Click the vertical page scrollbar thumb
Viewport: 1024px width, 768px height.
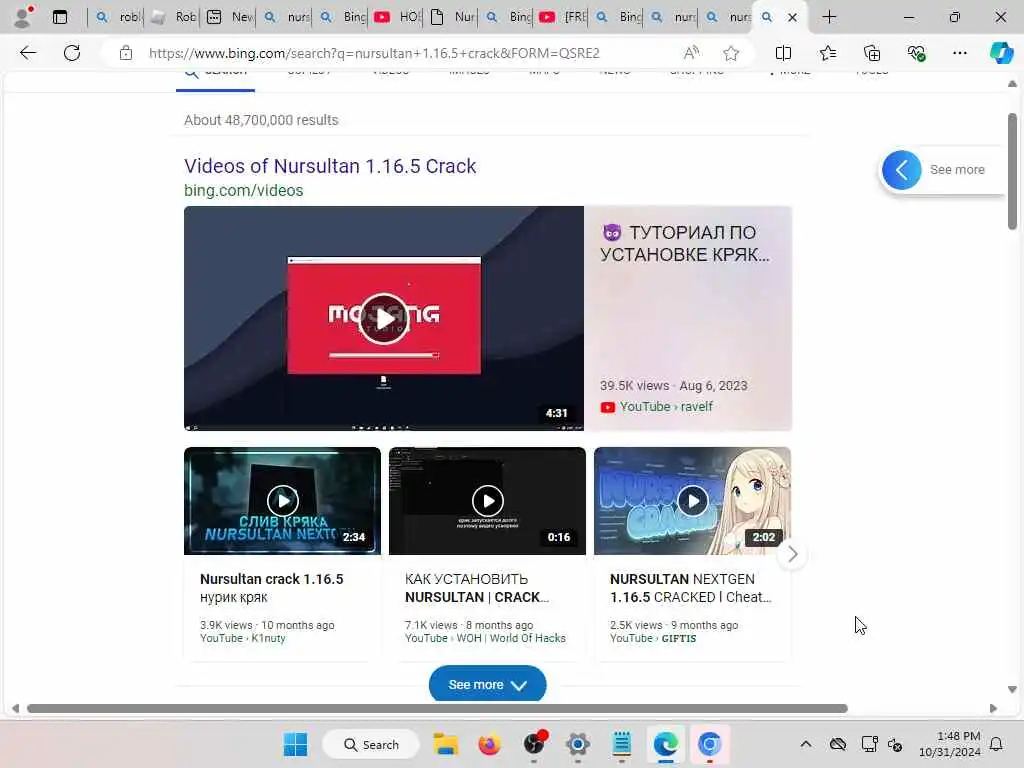click(1012, 171)
